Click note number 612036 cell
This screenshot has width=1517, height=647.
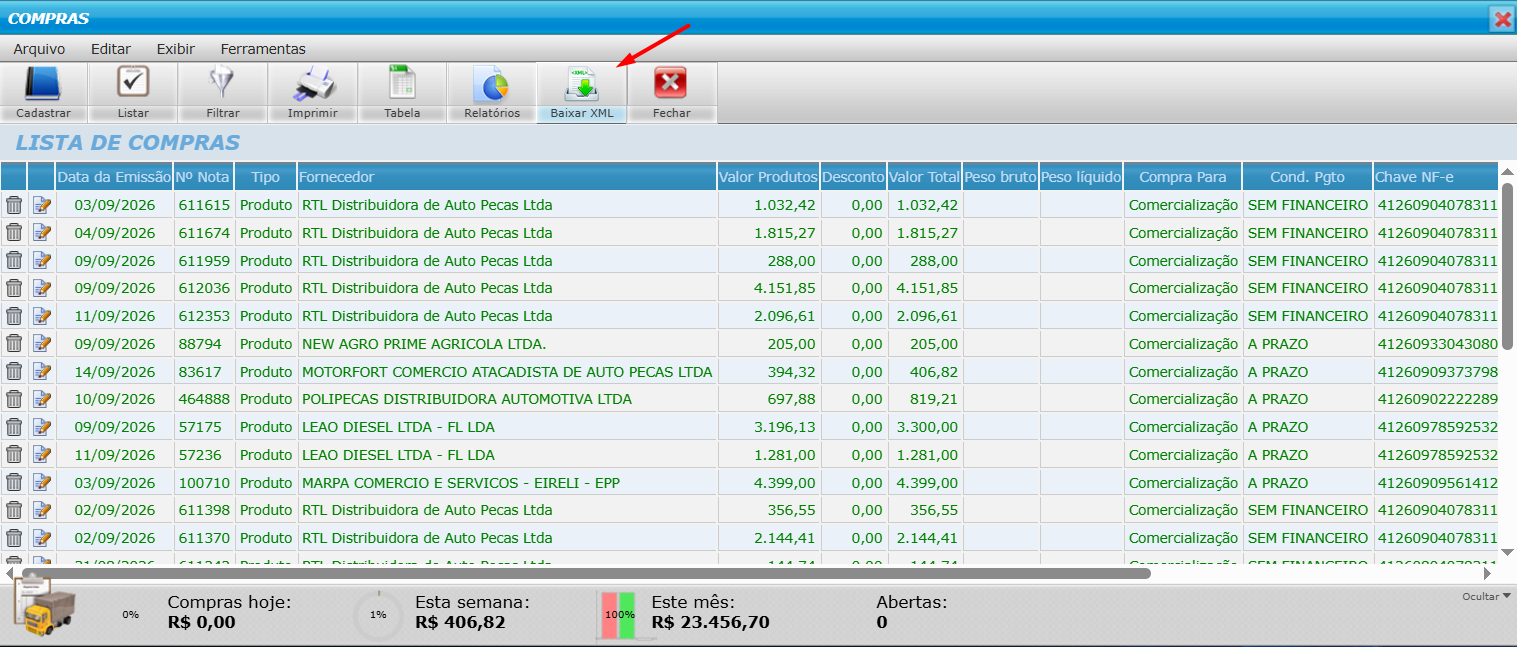pyautogui.click(x=204, y=288)
